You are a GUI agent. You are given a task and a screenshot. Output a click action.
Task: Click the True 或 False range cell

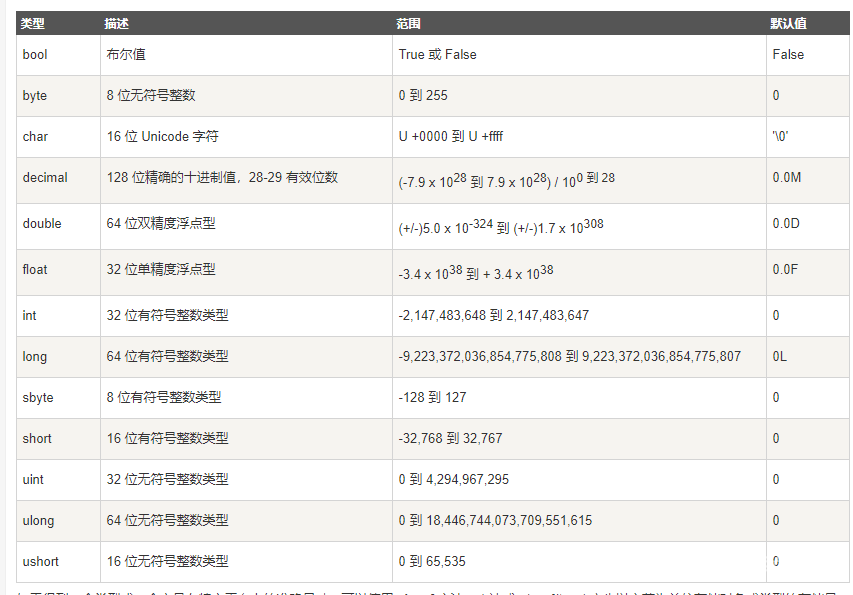click(437, 55)
